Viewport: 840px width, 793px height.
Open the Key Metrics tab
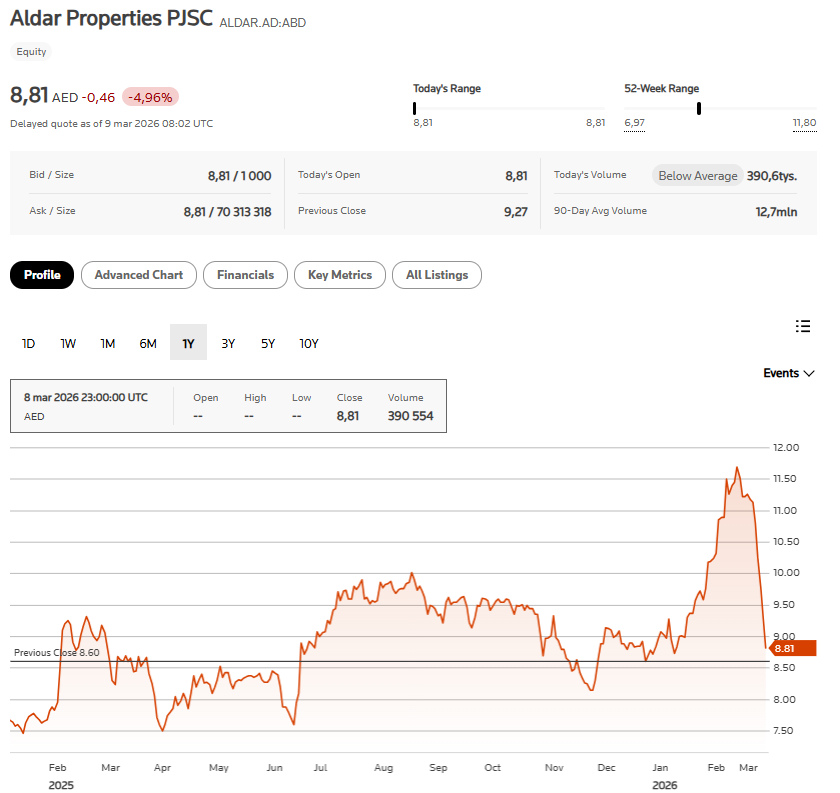(x=340, y=275)
